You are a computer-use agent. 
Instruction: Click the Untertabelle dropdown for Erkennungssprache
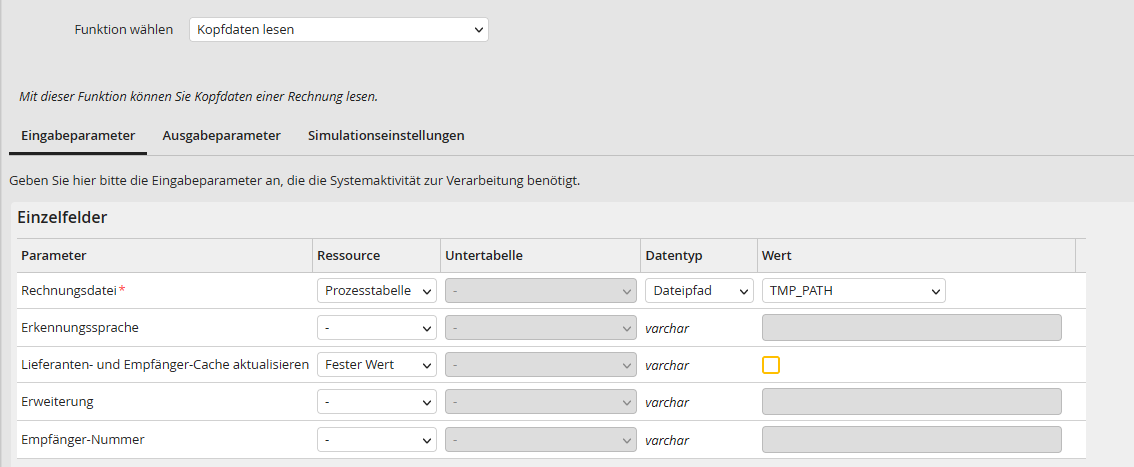click(x=540, y=328)
